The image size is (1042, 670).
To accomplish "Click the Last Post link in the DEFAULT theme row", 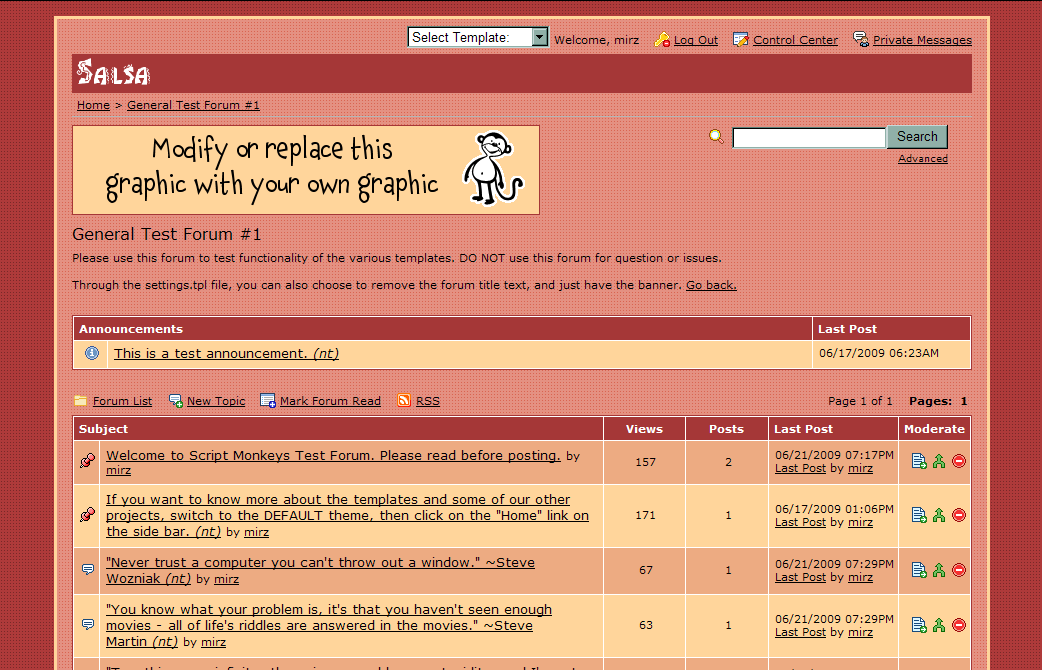I will [800, 522].
